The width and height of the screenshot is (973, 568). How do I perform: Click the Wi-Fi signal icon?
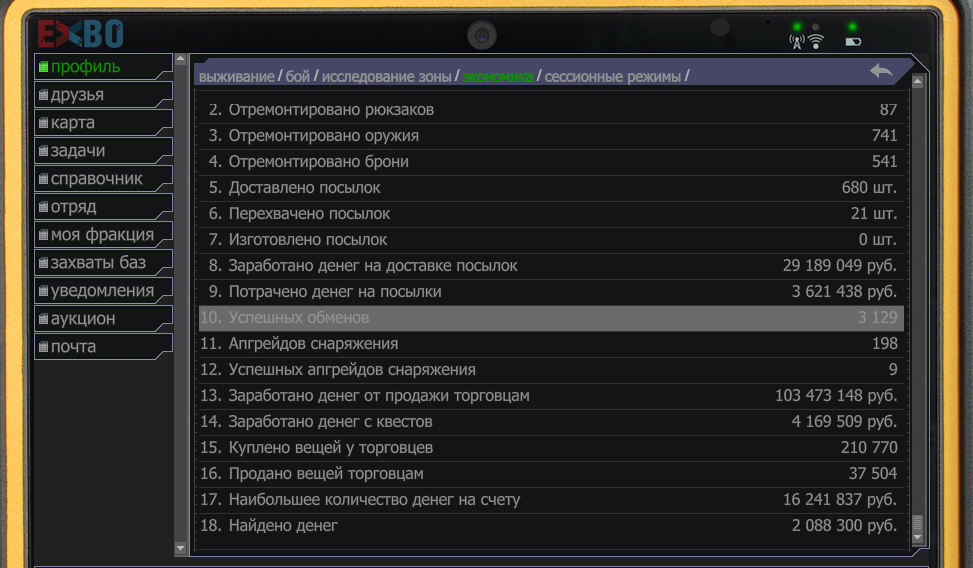[816, 42]
